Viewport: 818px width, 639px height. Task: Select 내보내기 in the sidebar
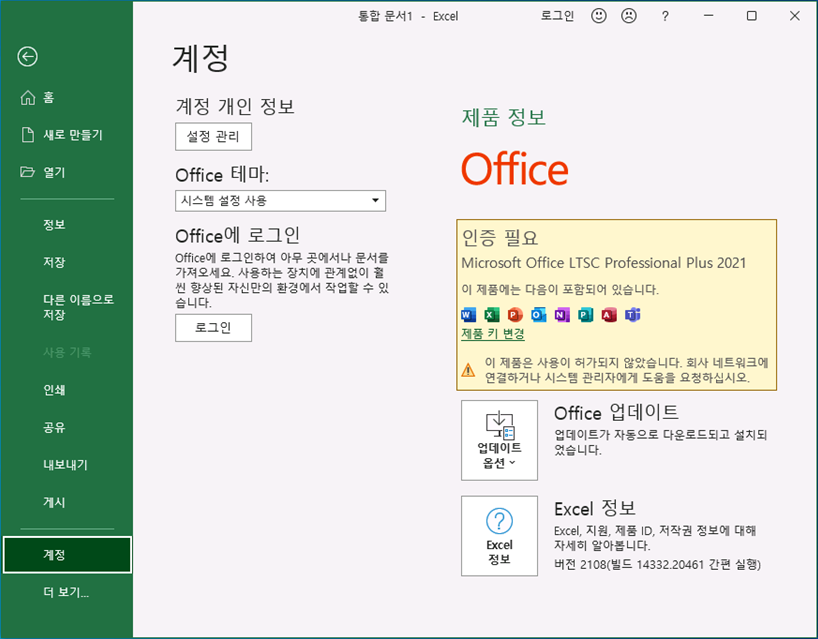tap(67, 465)
